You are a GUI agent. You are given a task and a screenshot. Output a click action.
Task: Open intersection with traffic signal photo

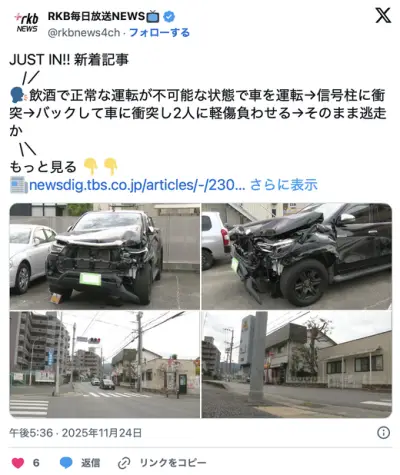[105, 364]
